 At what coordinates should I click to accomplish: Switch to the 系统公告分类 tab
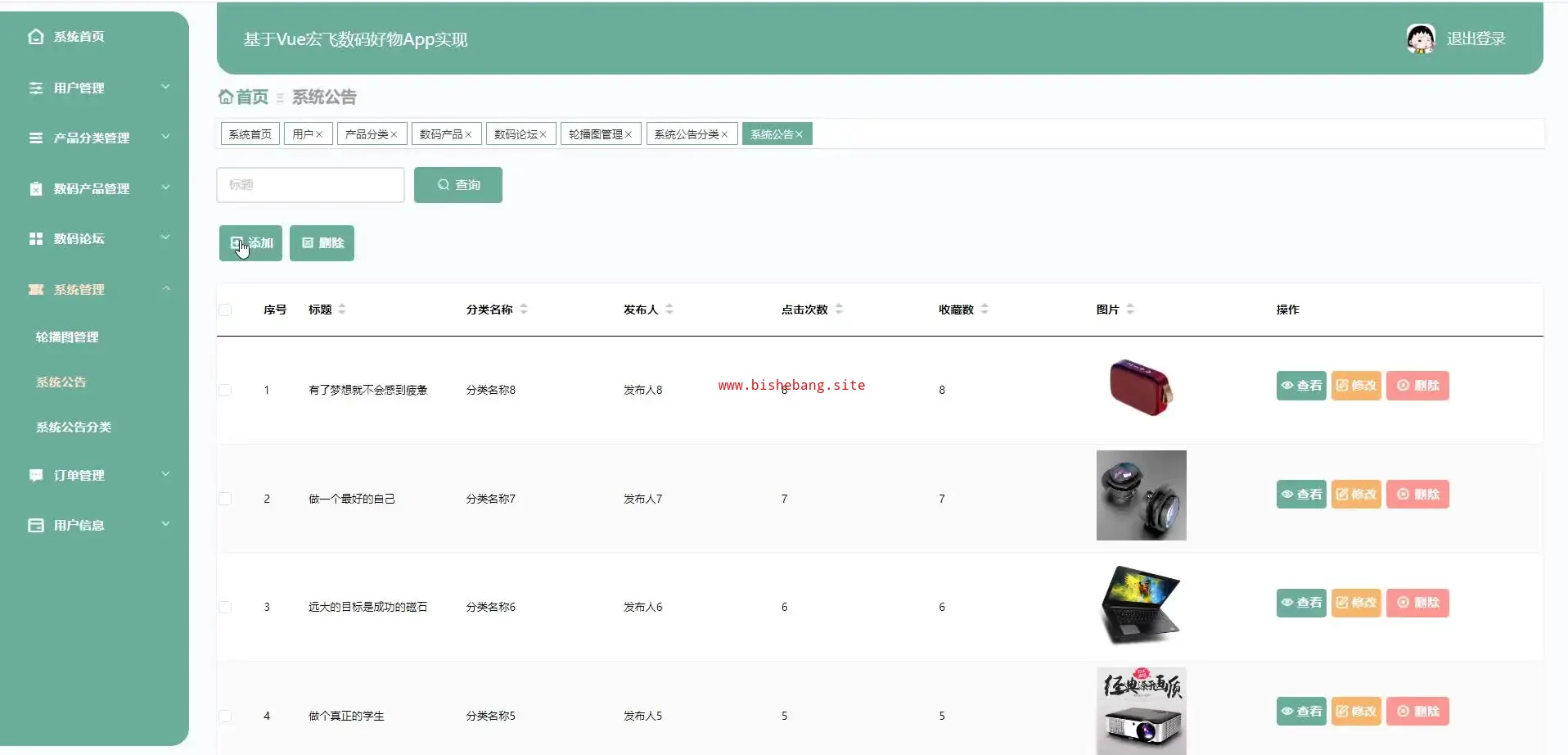pyautogui.click(x=686, y=134)
